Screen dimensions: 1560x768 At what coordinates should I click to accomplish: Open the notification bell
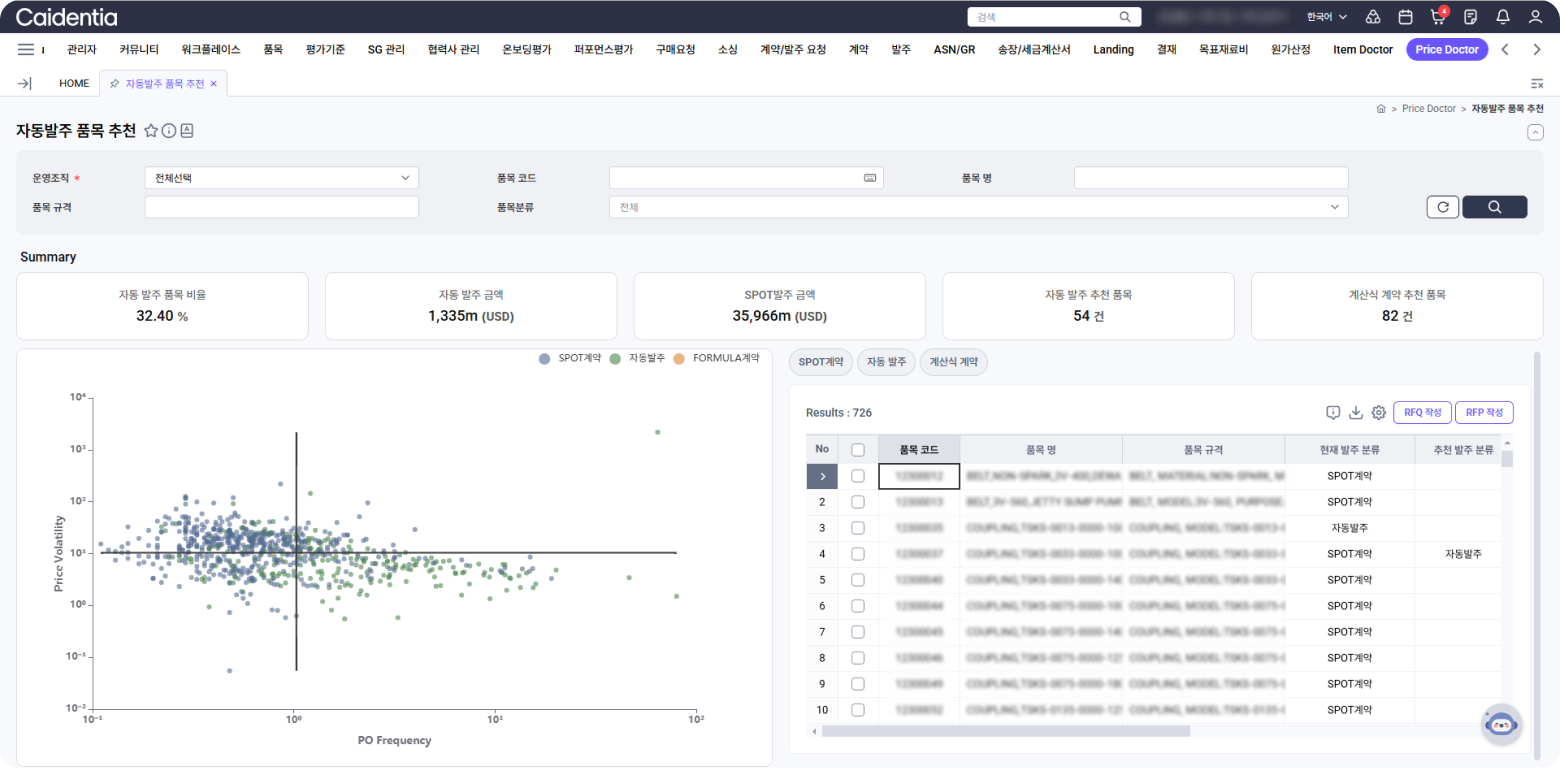pyautogui.click(x=1502, y=17)
